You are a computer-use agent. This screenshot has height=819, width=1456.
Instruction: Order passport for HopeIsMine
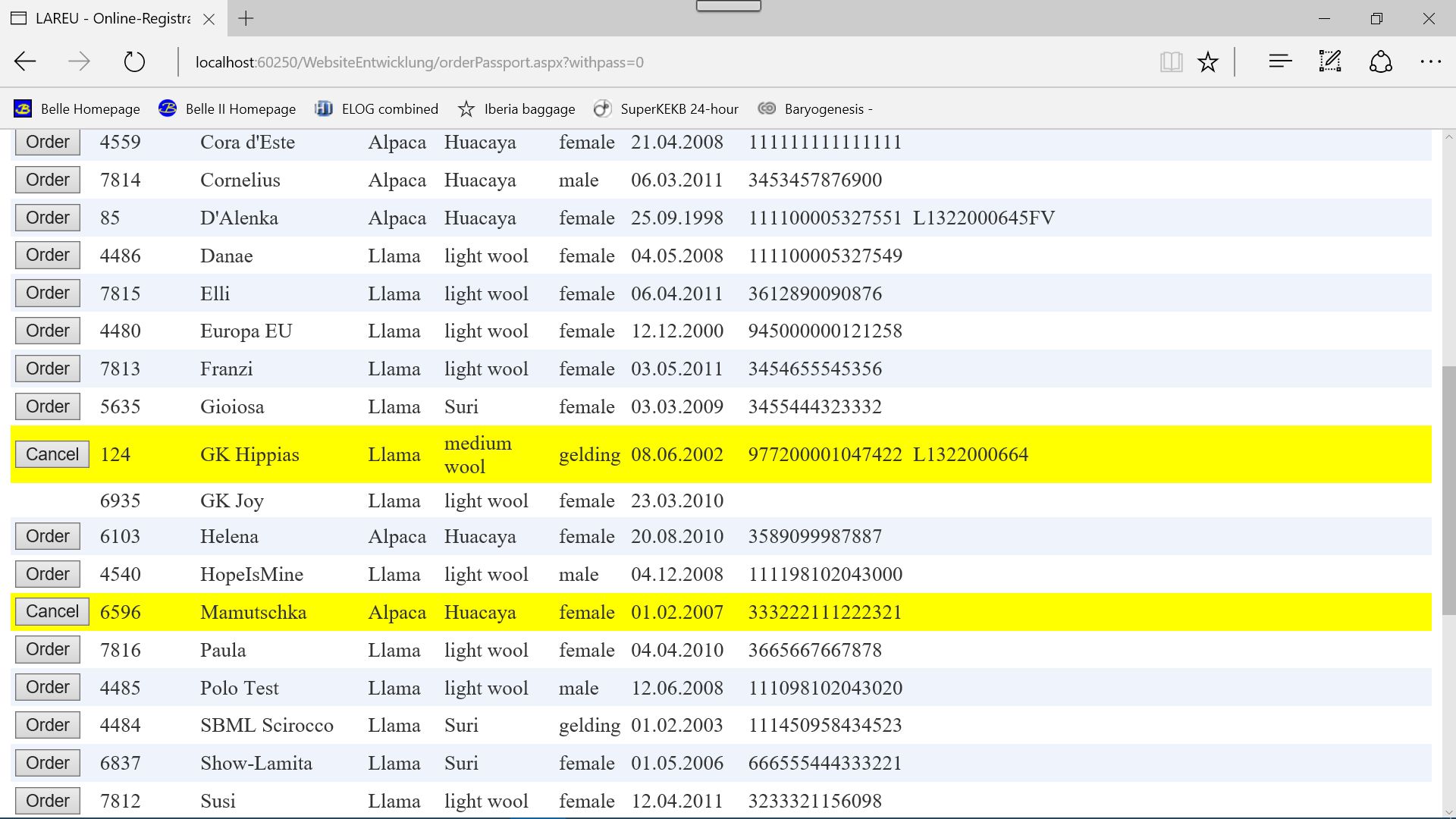pos(48,574)
